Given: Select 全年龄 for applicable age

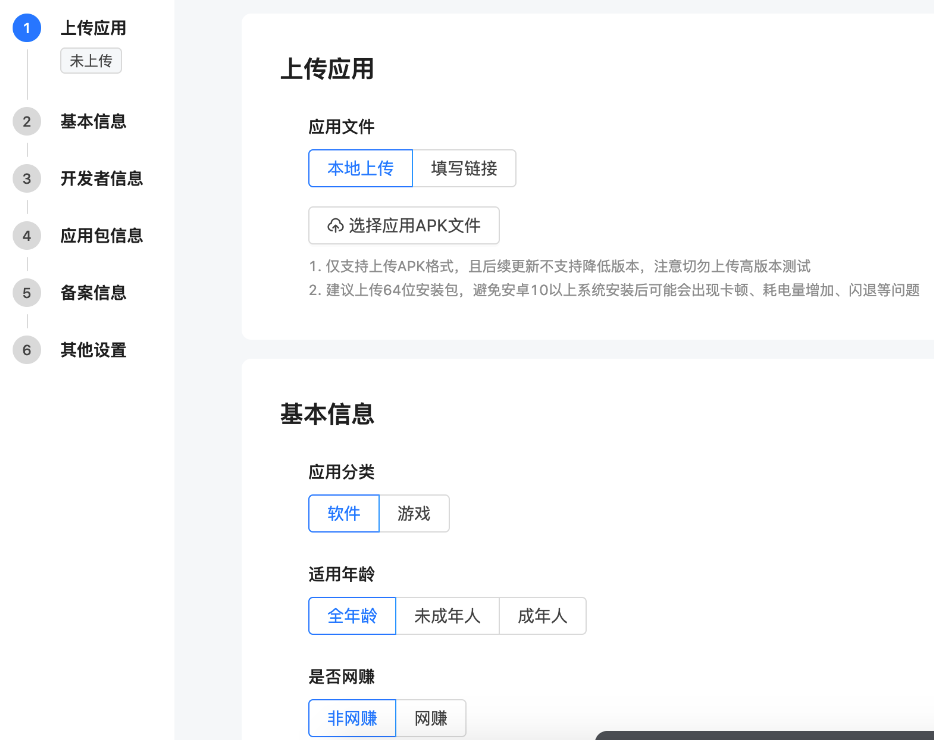Looking at the screenshot, I should (351, 616).
